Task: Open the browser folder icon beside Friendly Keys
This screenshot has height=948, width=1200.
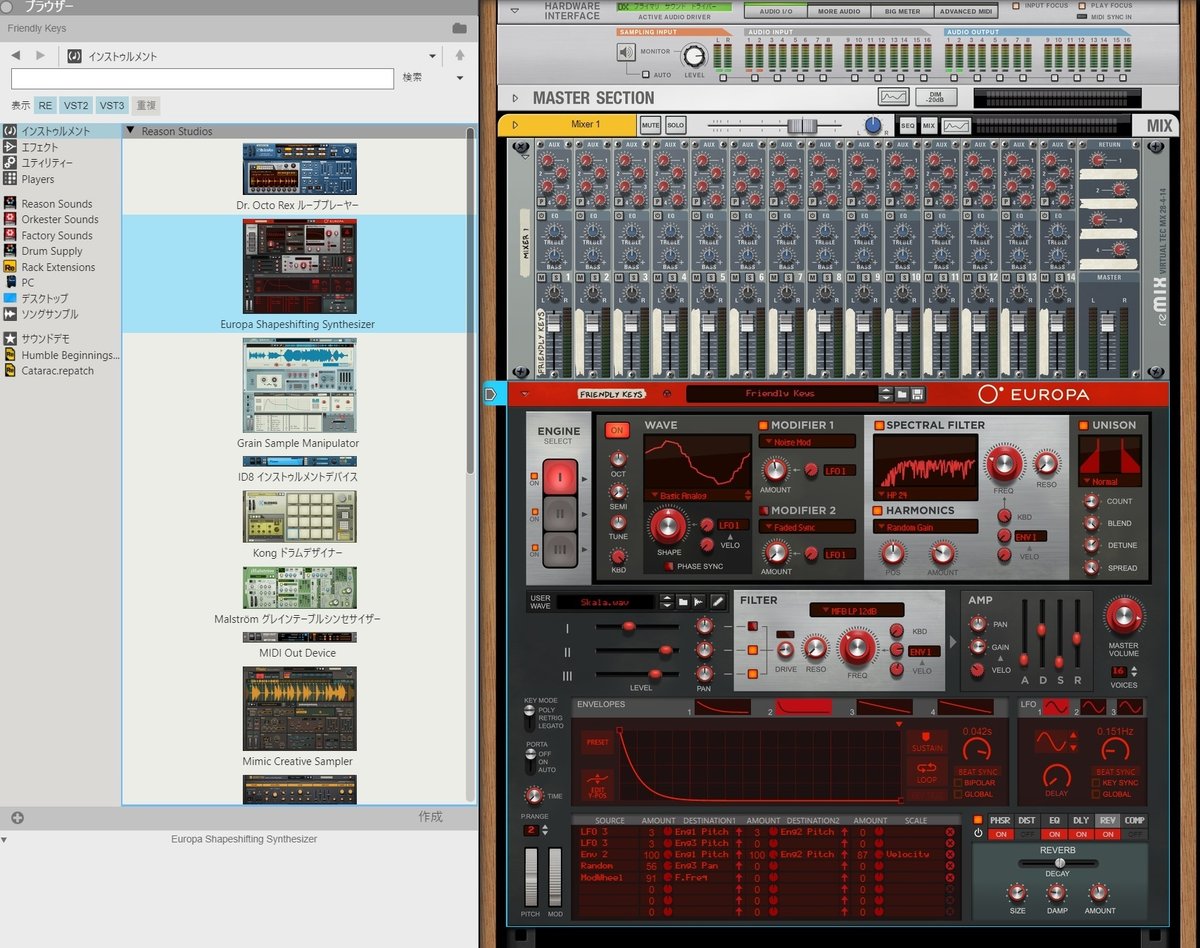Action: point(459,28)
